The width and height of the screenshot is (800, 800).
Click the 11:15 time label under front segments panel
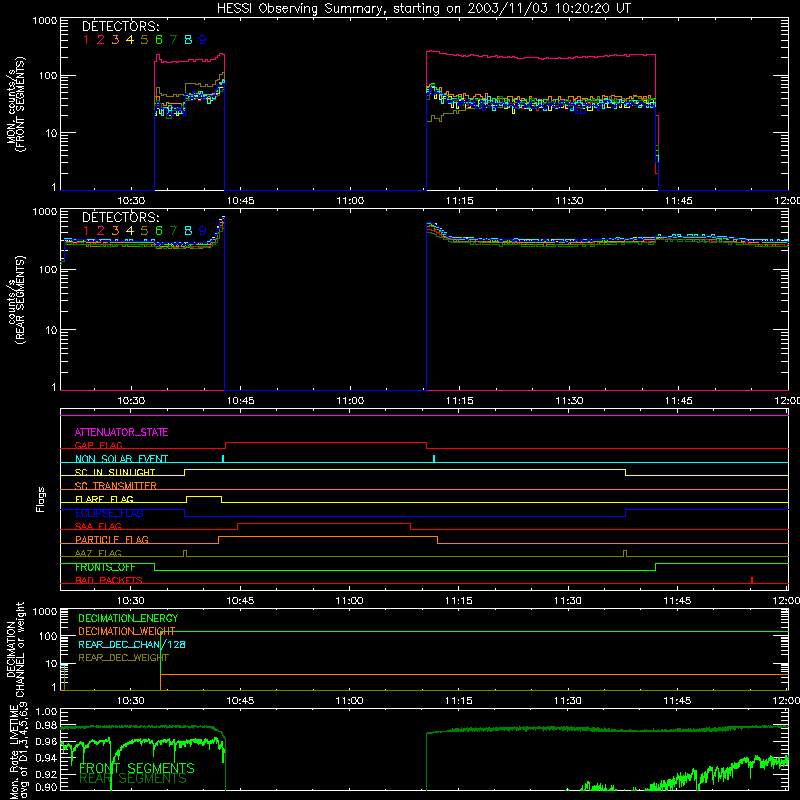[459, 201]
